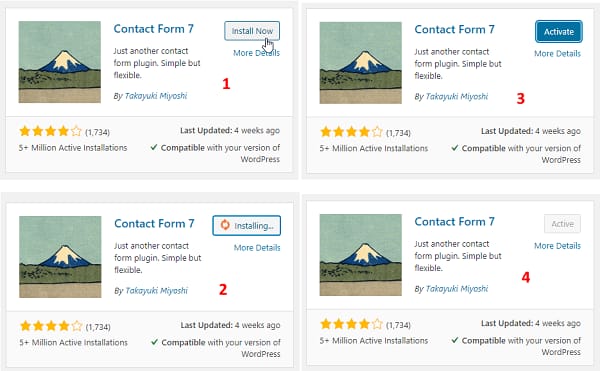Image resolution: width=600 pixels, height=371 pixels.
Task: Visit author Takayuki Miyoshi link in panel 4
Action: point(457,289)
